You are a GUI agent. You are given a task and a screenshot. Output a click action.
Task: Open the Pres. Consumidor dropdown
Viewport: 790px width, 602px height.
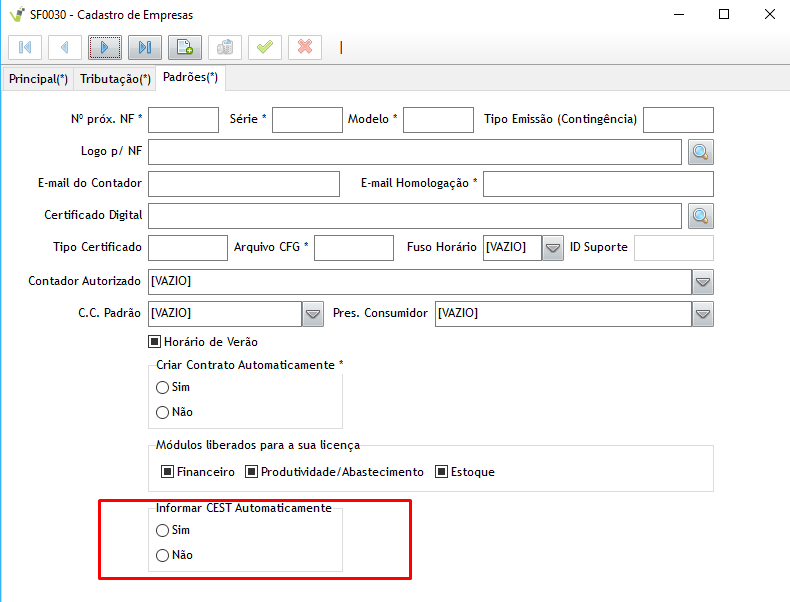point(703,314)
